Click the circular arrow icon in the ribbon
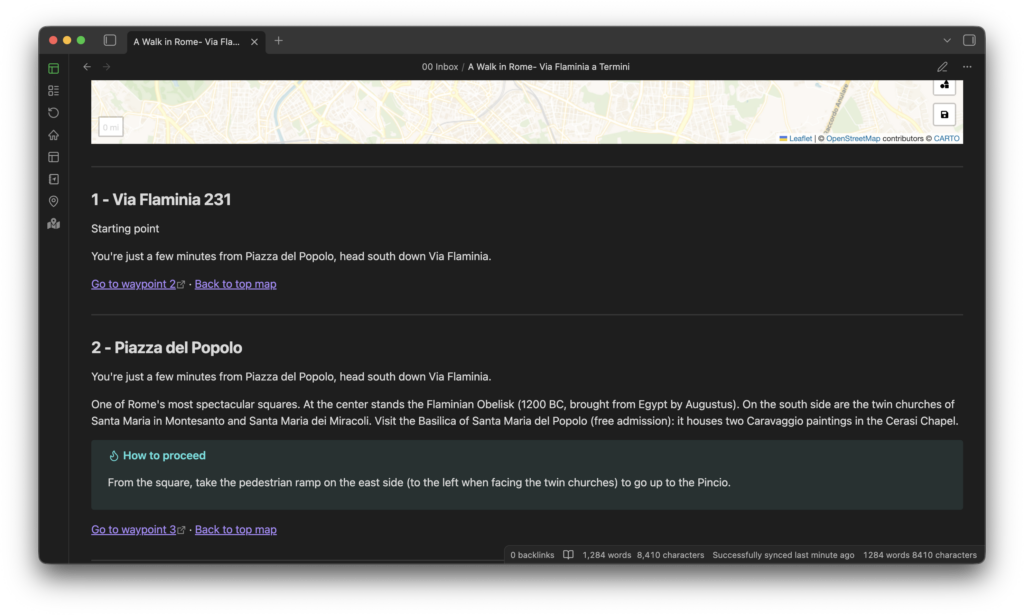 click(53, 113)
